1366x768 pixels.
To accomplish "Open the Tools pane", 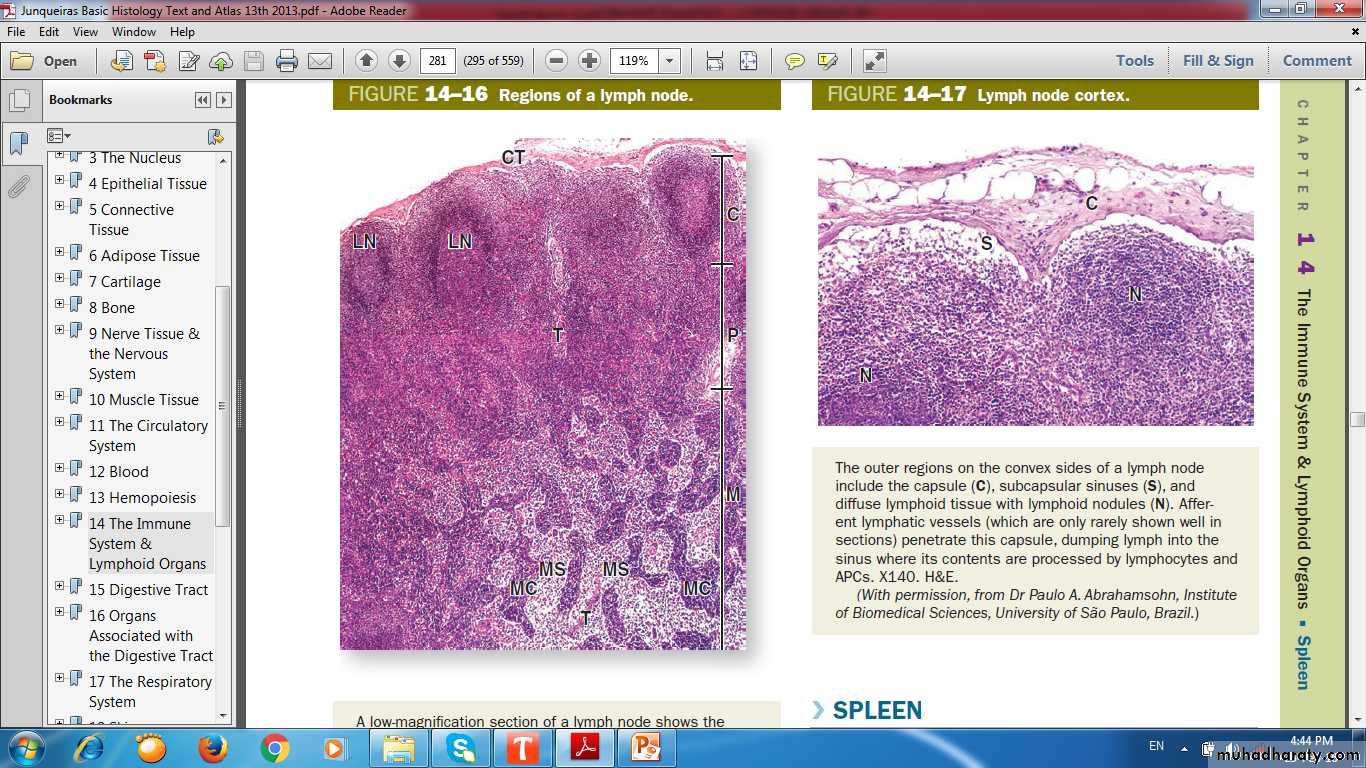I will click(x=1135, y=61).
